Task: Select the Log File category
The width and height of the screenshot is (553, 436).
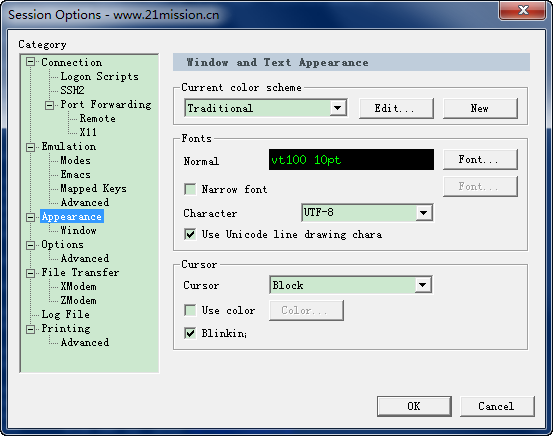Action: coord(65,314)
